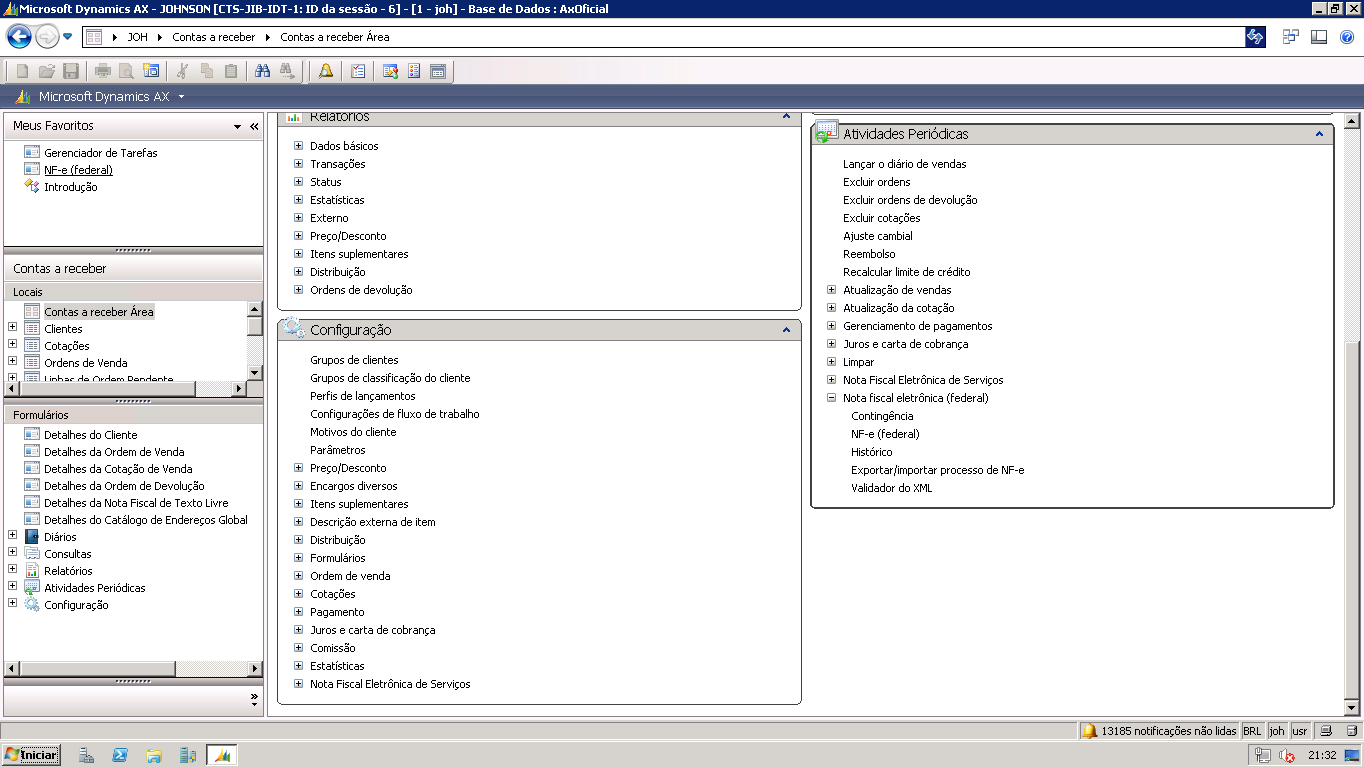The width and height of the screenshot is (1364, 768).
Task: Click the Print preview magnifier icon
Action: (126, 71)
